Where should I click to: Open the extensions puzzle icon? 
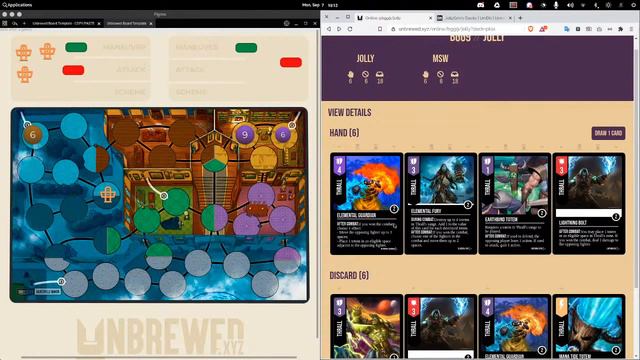point(620,29)
